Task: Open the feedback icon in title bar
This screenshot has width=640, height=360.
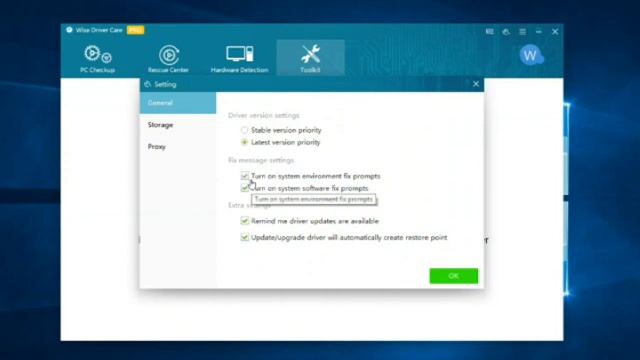Action: (489, 31)
